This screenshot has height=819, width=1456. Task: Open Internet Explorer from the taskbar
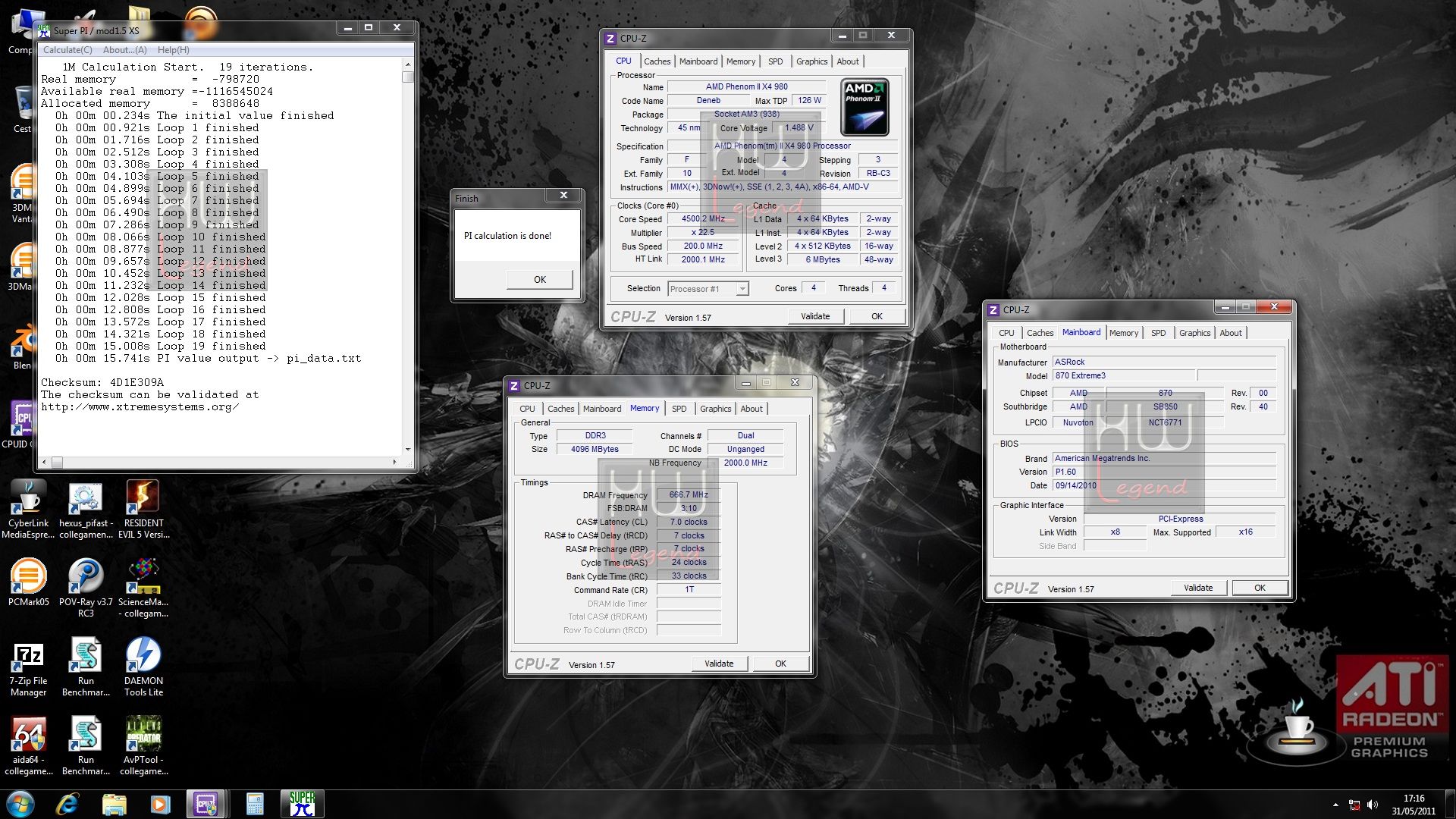pos(67,804)
